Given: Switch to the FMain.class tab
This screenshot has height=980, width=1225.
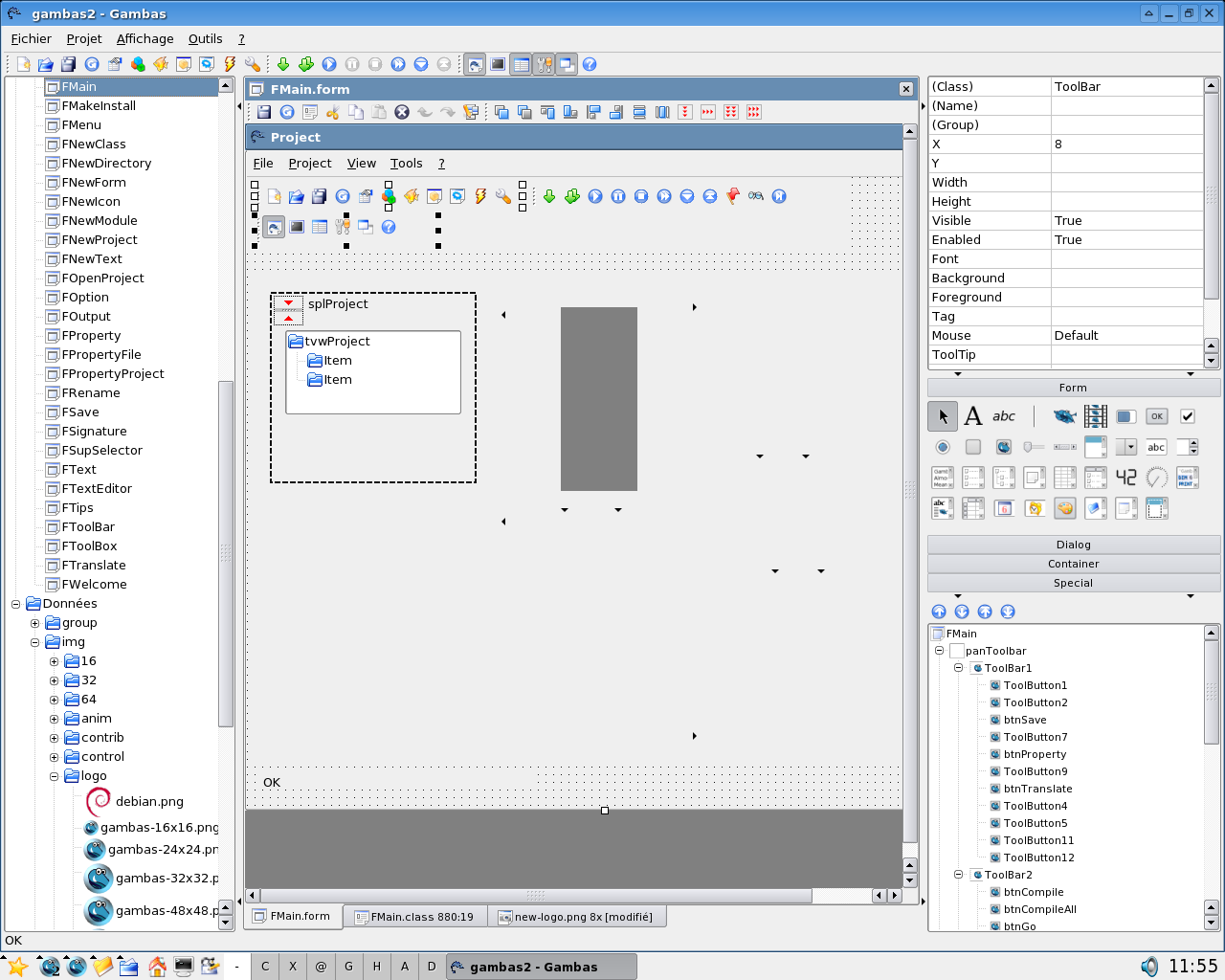Looking at the screenshot, I should pos(414,917).
